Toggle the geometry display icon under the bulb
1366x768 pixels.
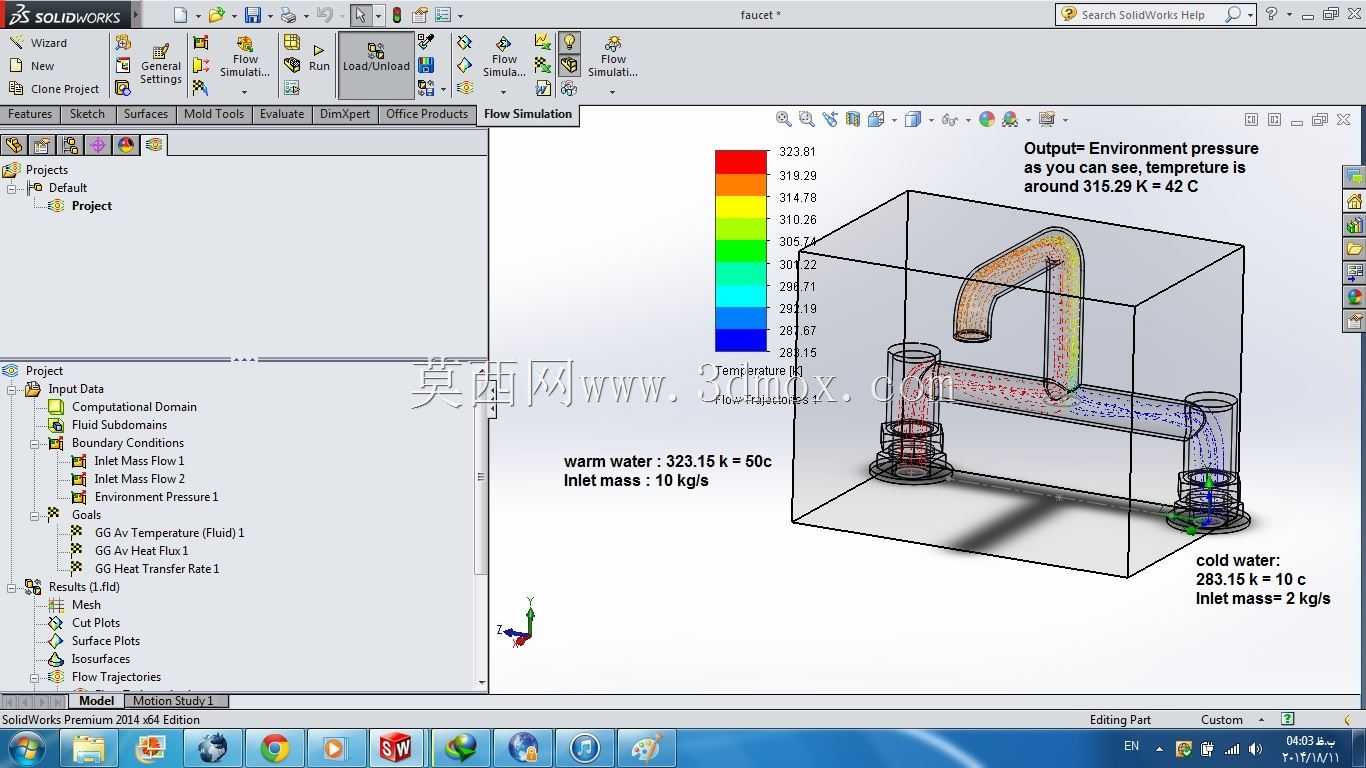(x=569, y=65)
